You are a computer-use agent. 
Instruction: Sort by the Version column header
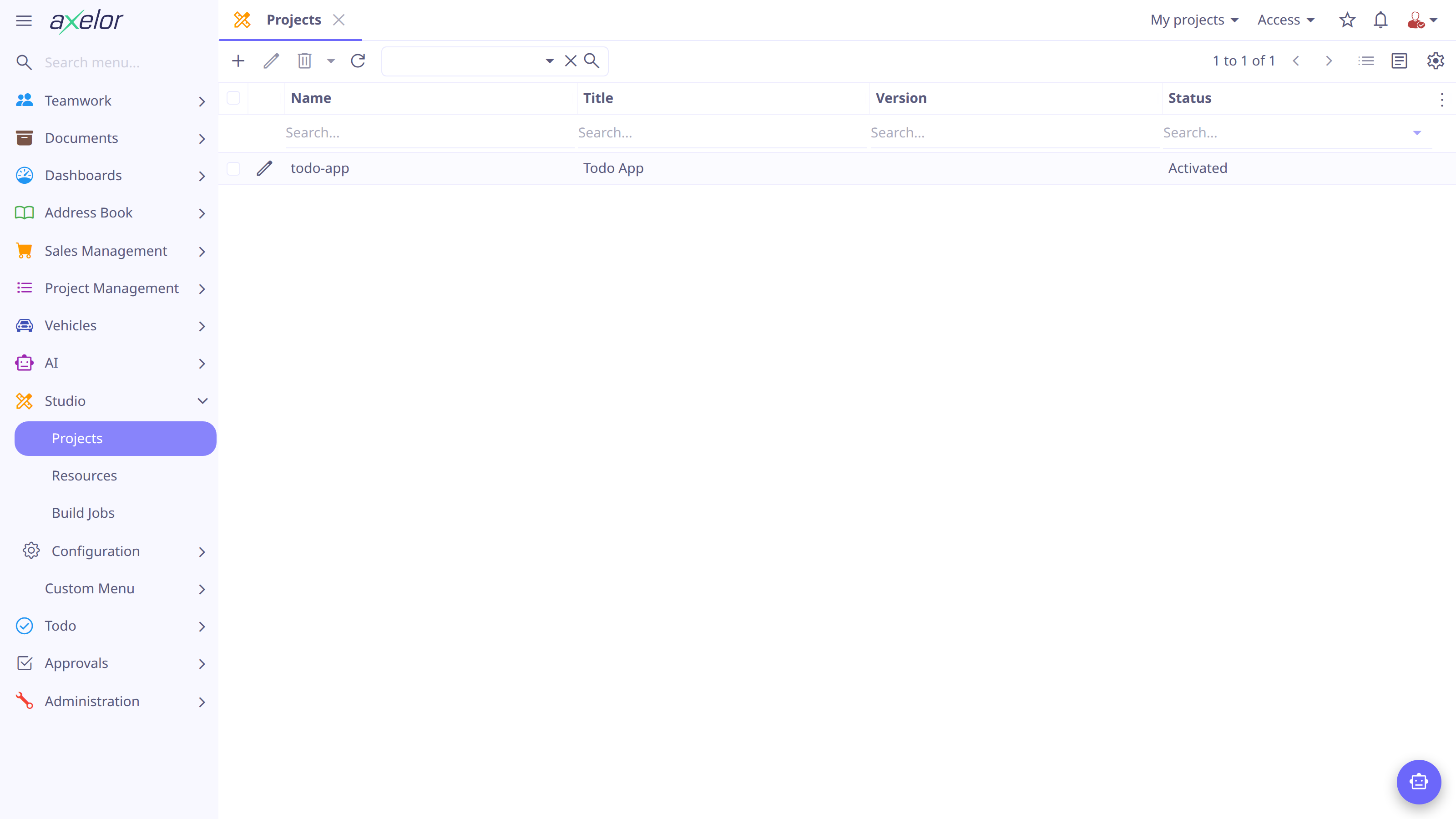[x=1015, y=98]
